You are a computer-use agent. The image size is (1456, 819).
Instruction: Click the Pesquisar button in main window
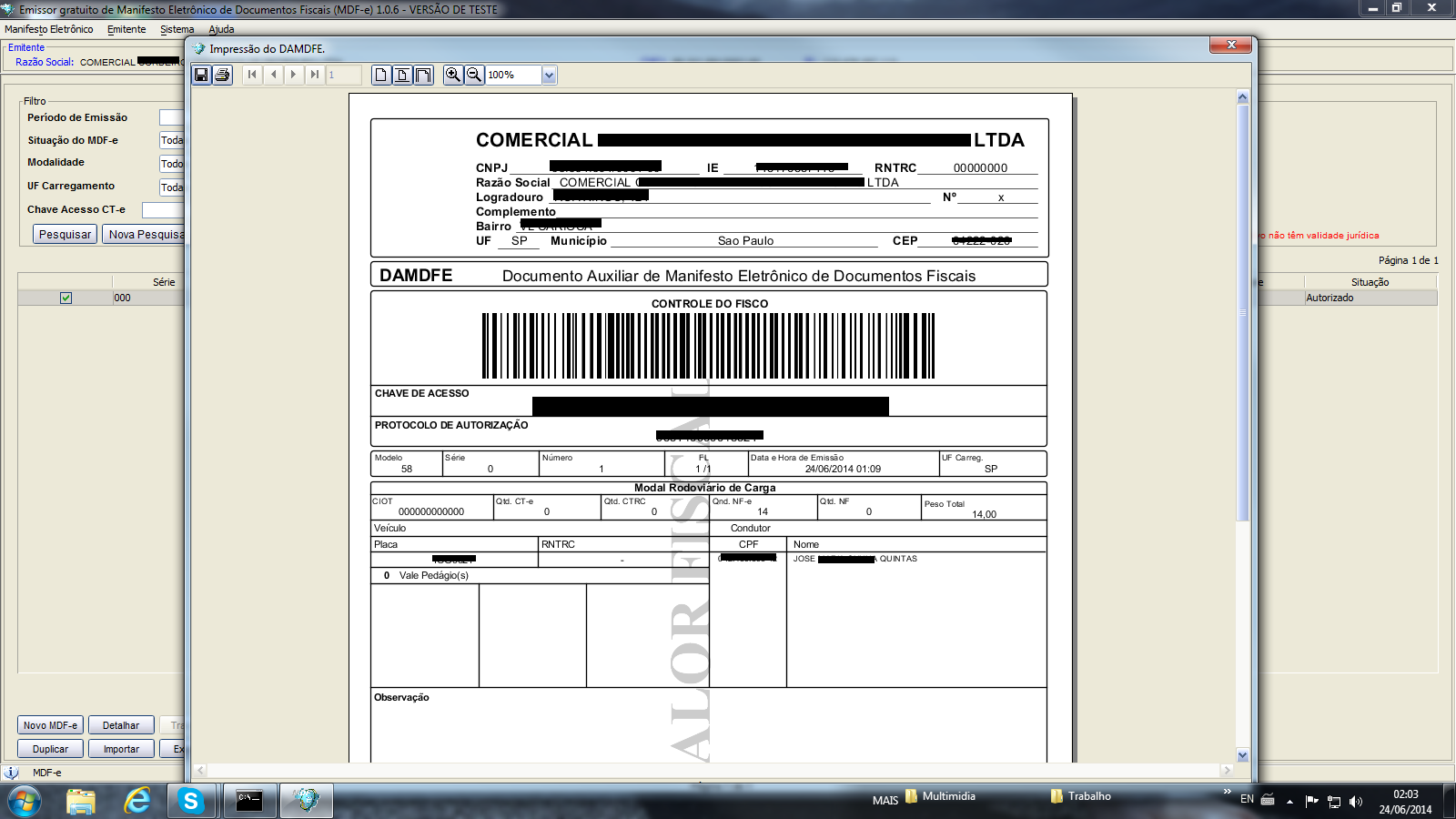click(x=66, y=234)
